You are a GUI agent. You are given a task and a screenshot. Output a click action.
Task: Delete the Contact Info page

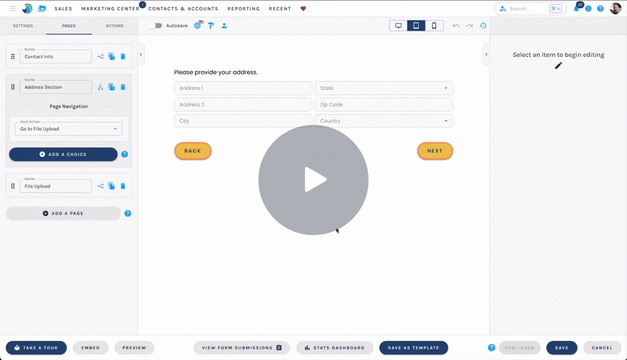[123, 56]
